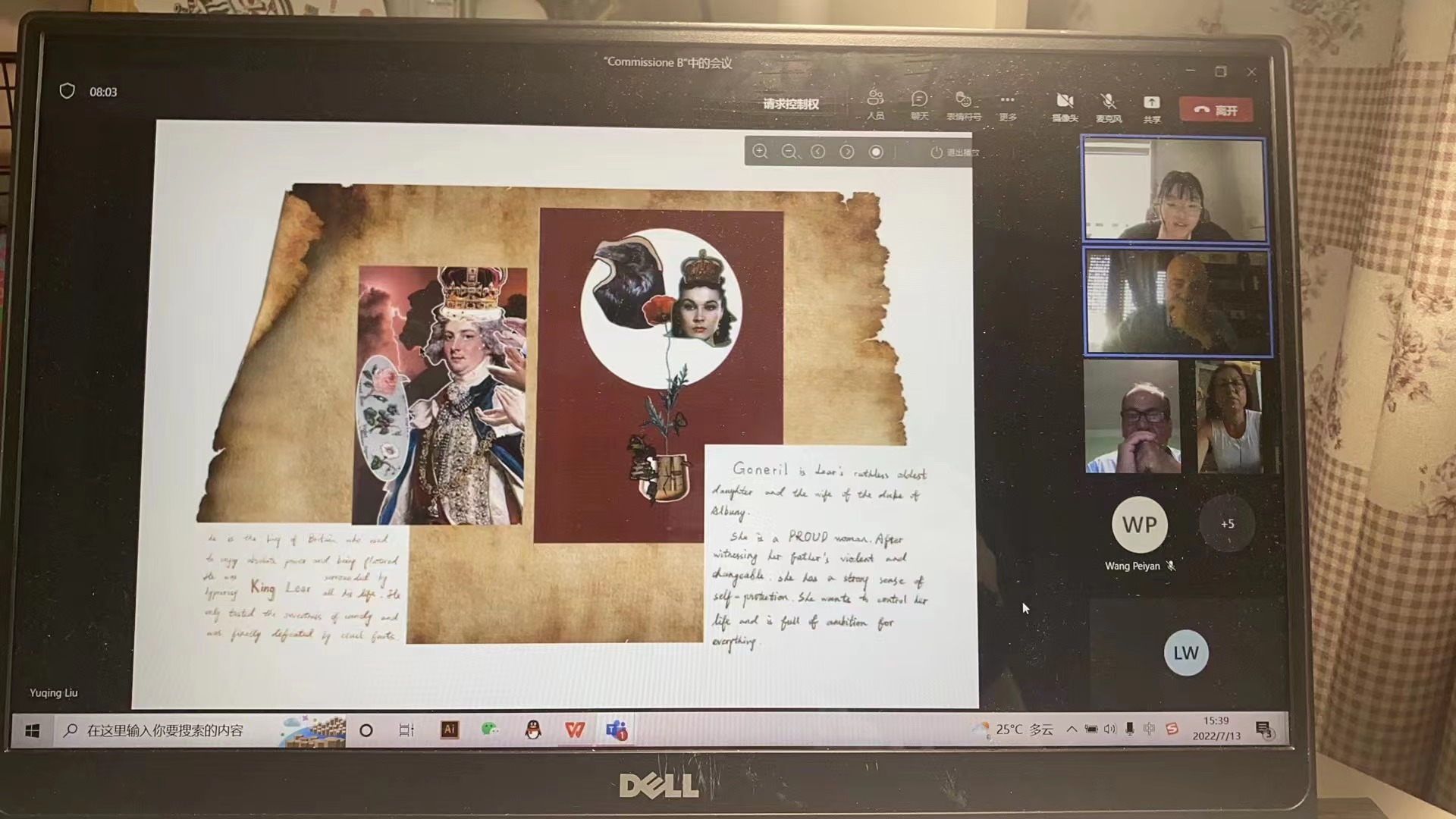
Task: Click the round pointer button in slide toolbar
Action: click(876, 152)
